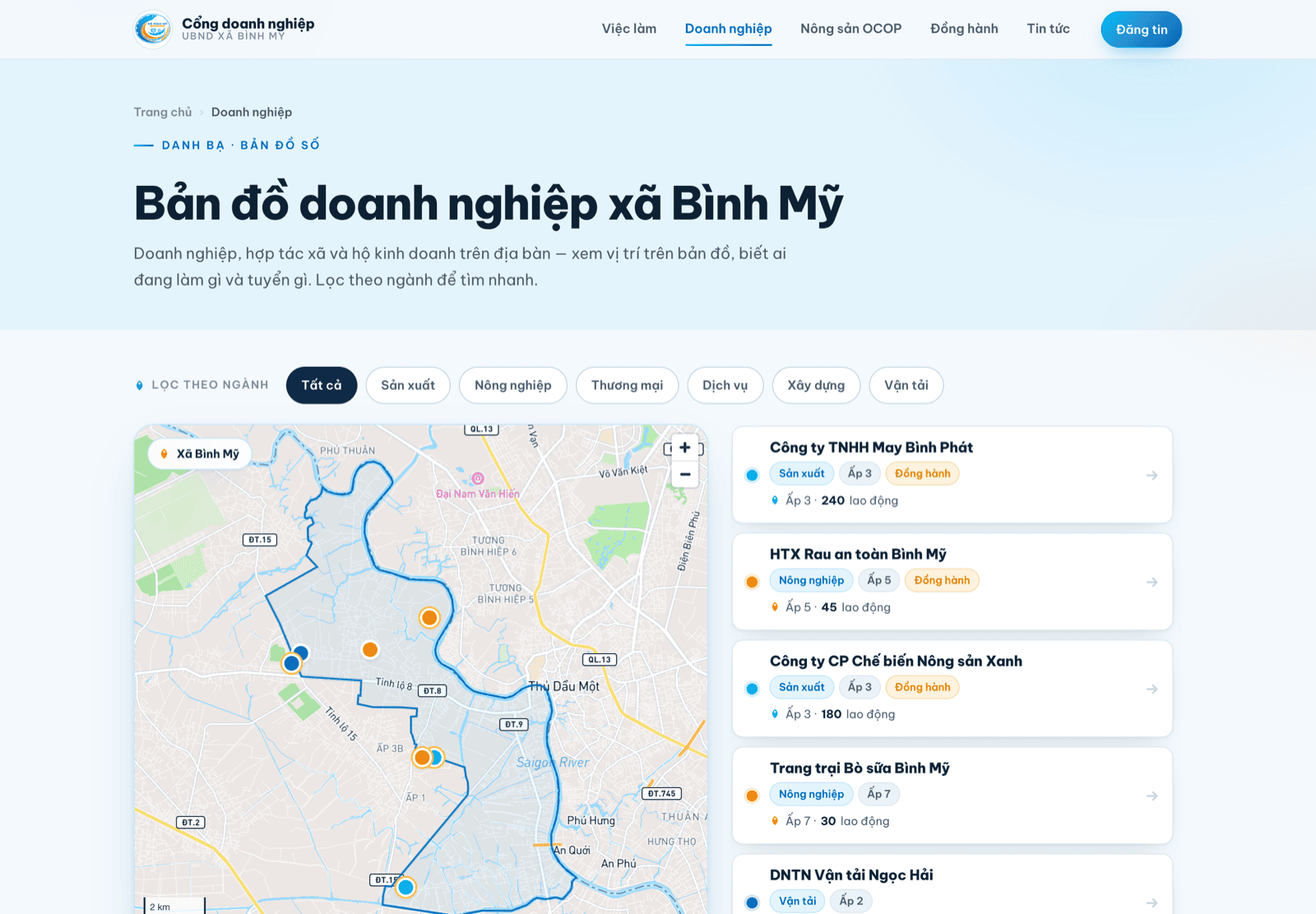This screenshot has width=1316, height=914.
Task: Click dark-blue dot on Vận tải Ngọc Hải card
Action: click(752, 903)
